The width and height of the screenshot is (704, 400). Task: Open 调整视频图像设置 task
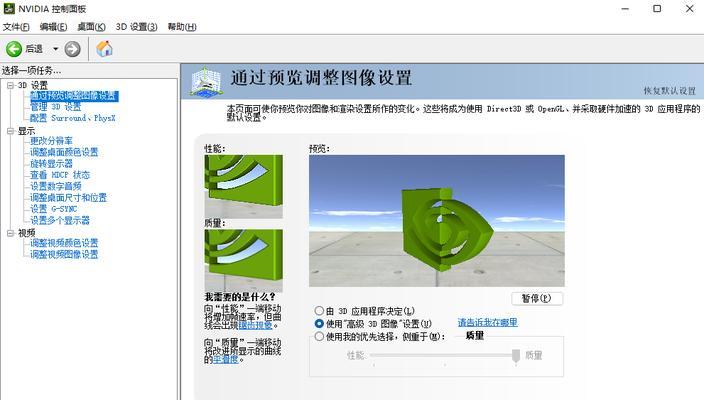pyautogui.click(x=64, y=254)
